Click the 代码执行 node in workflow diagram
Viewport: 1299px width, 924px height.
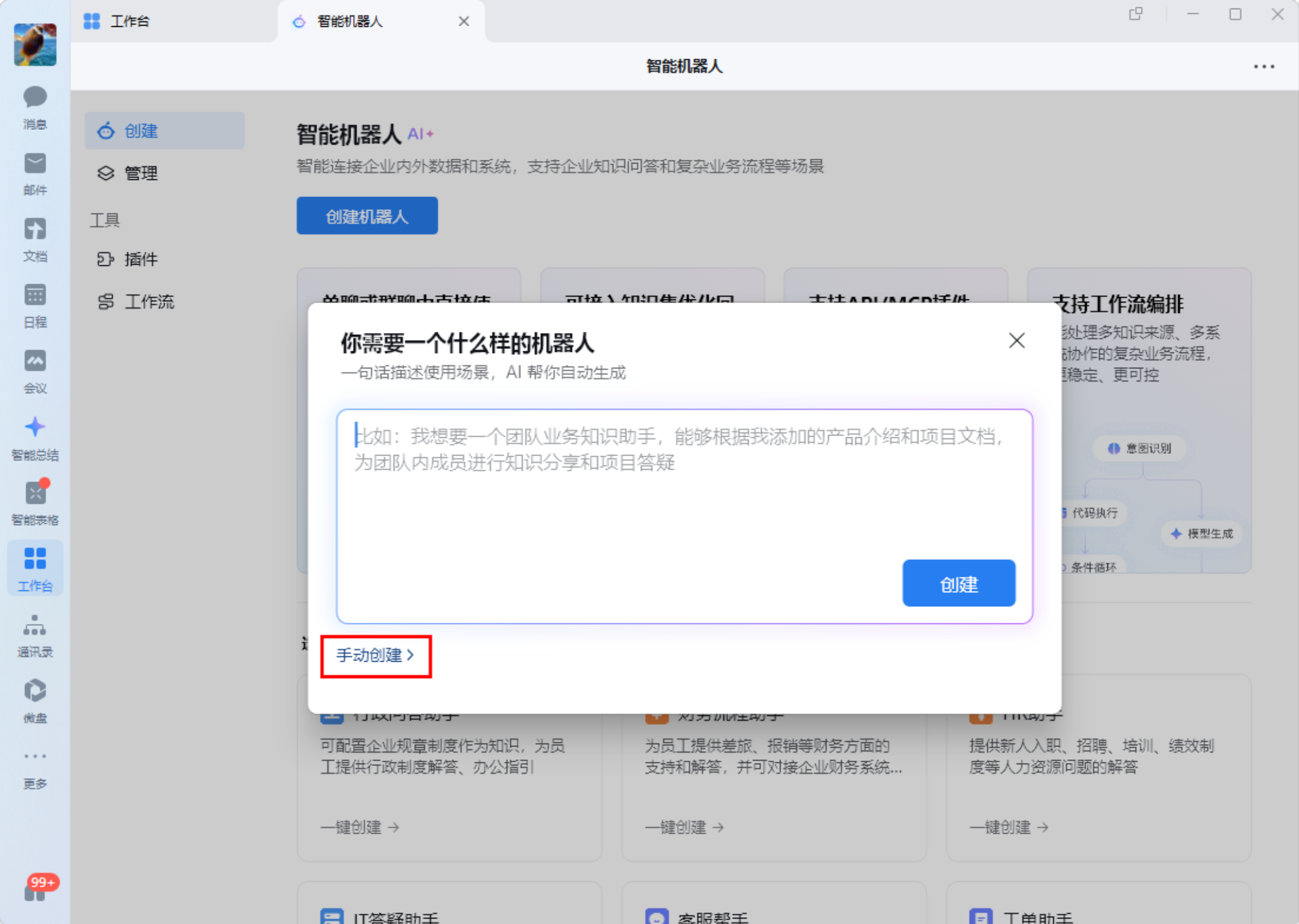click(1094, 513)
